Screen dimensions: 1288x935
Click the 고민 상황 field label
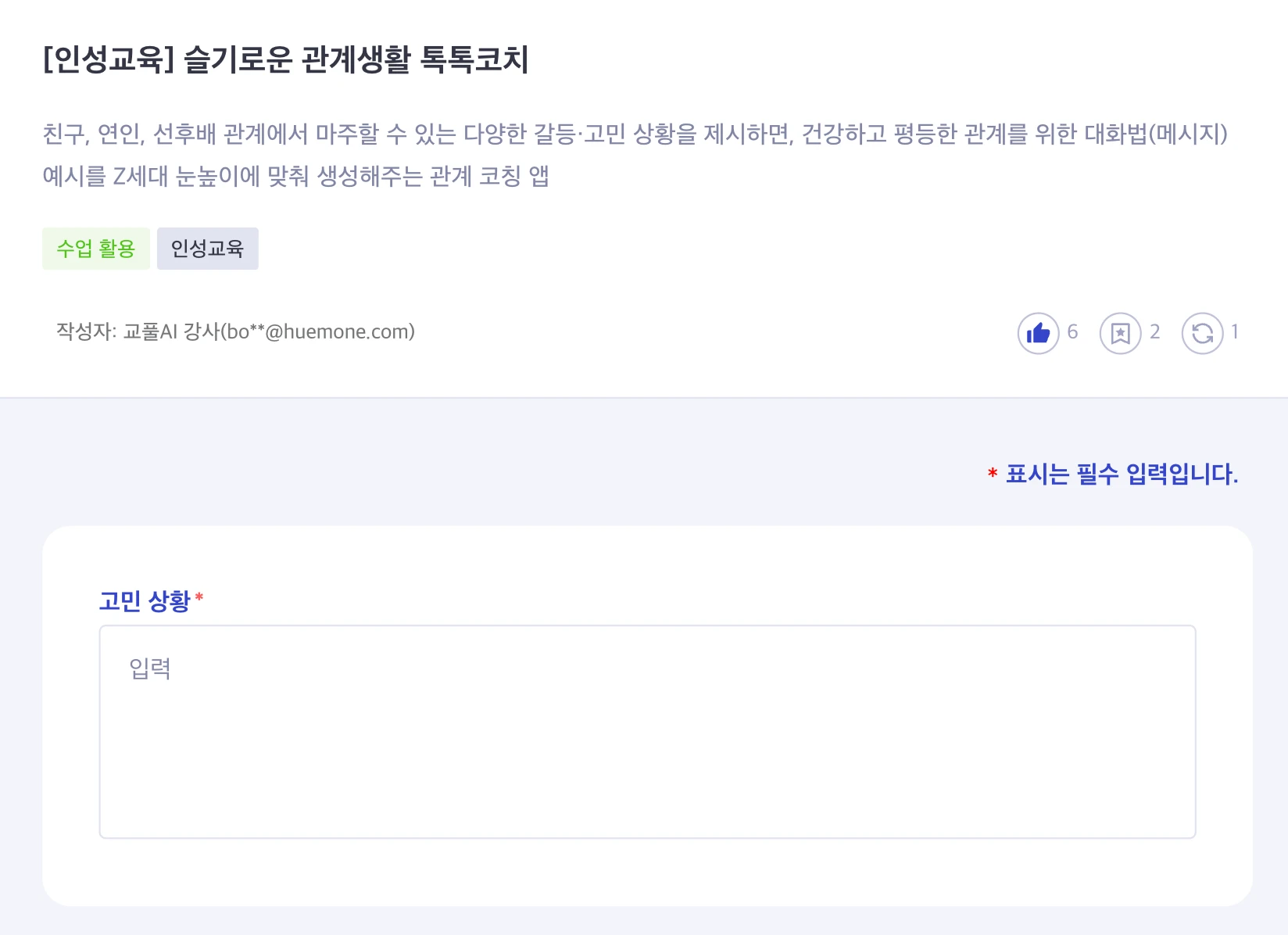[145, 601]
